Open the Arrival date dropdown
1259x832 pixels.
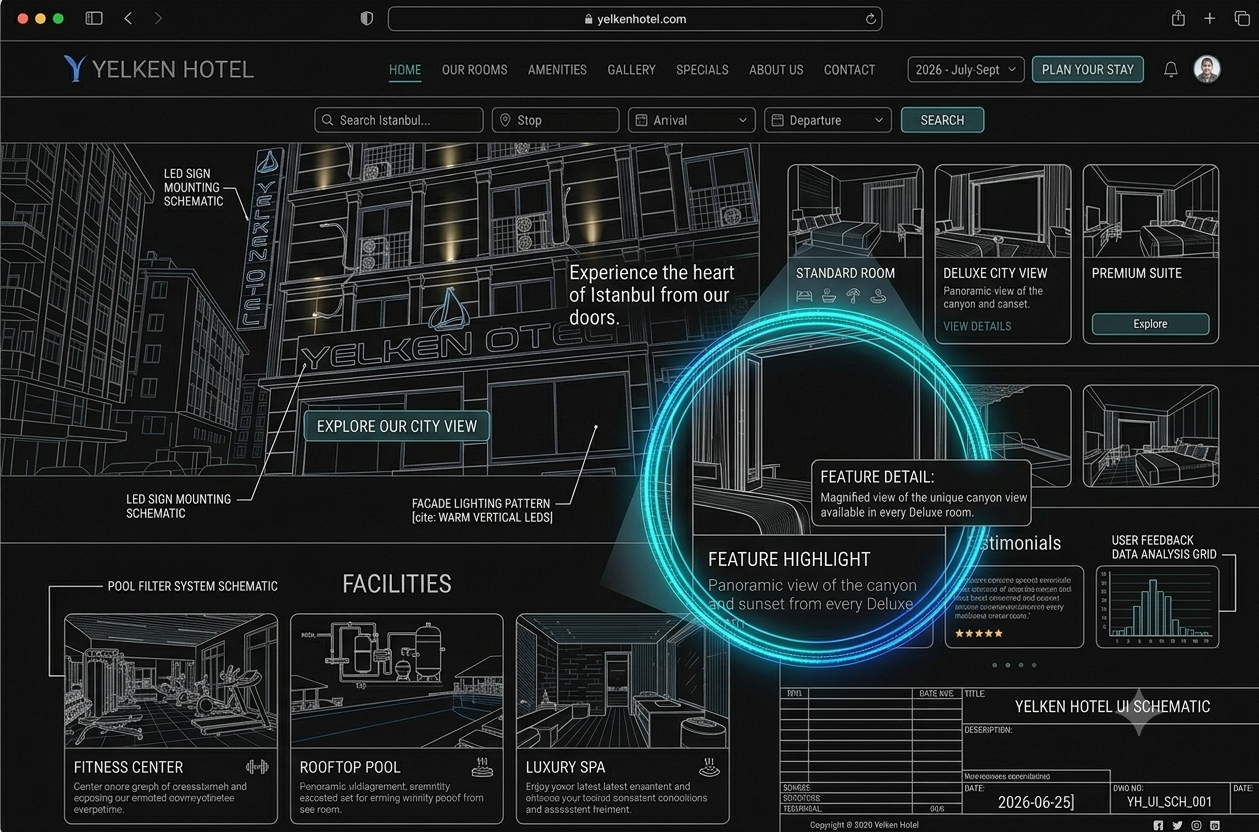(x=691, y=120)
